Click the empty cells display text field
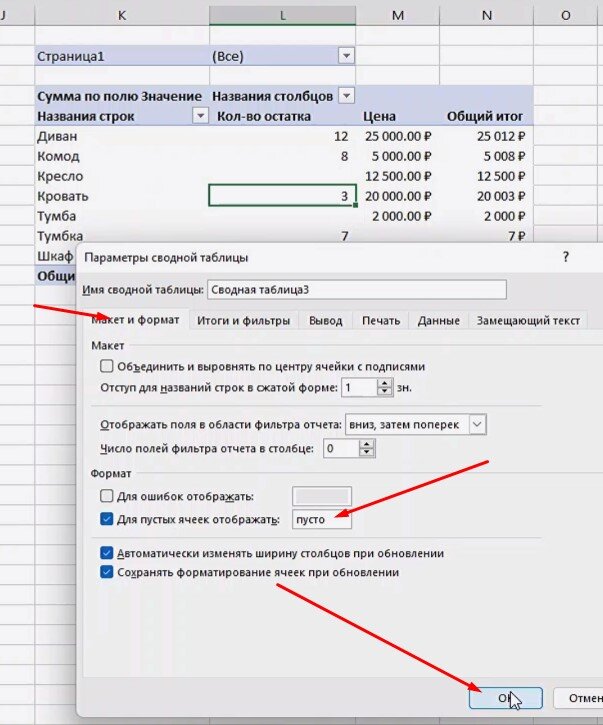The height and width of the screenshot is (725, 603). (321, 519)
